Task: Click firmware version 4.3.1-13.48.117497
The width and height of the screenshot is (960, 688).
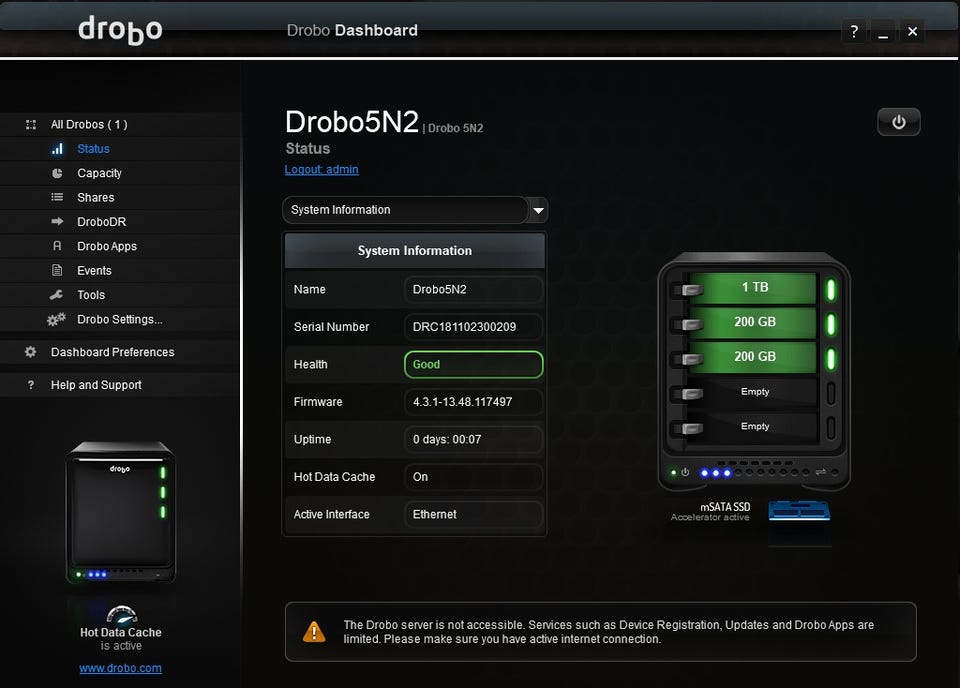Action: pos(473,402)
